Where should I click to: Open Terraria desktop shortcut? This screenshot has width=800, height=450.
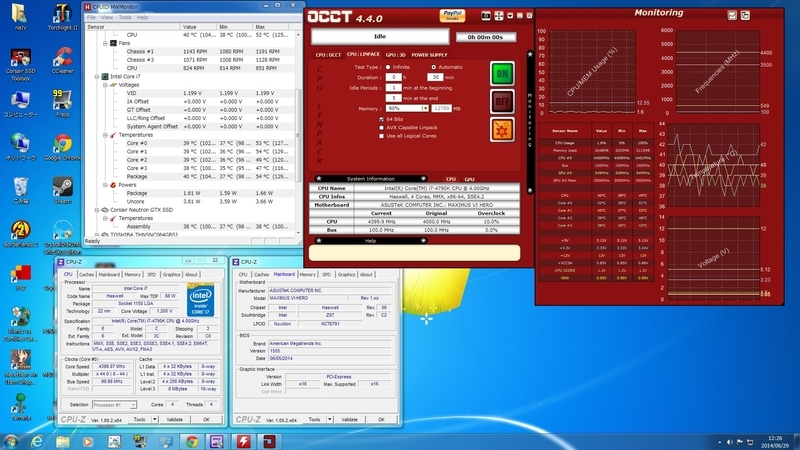pos(20,407)
